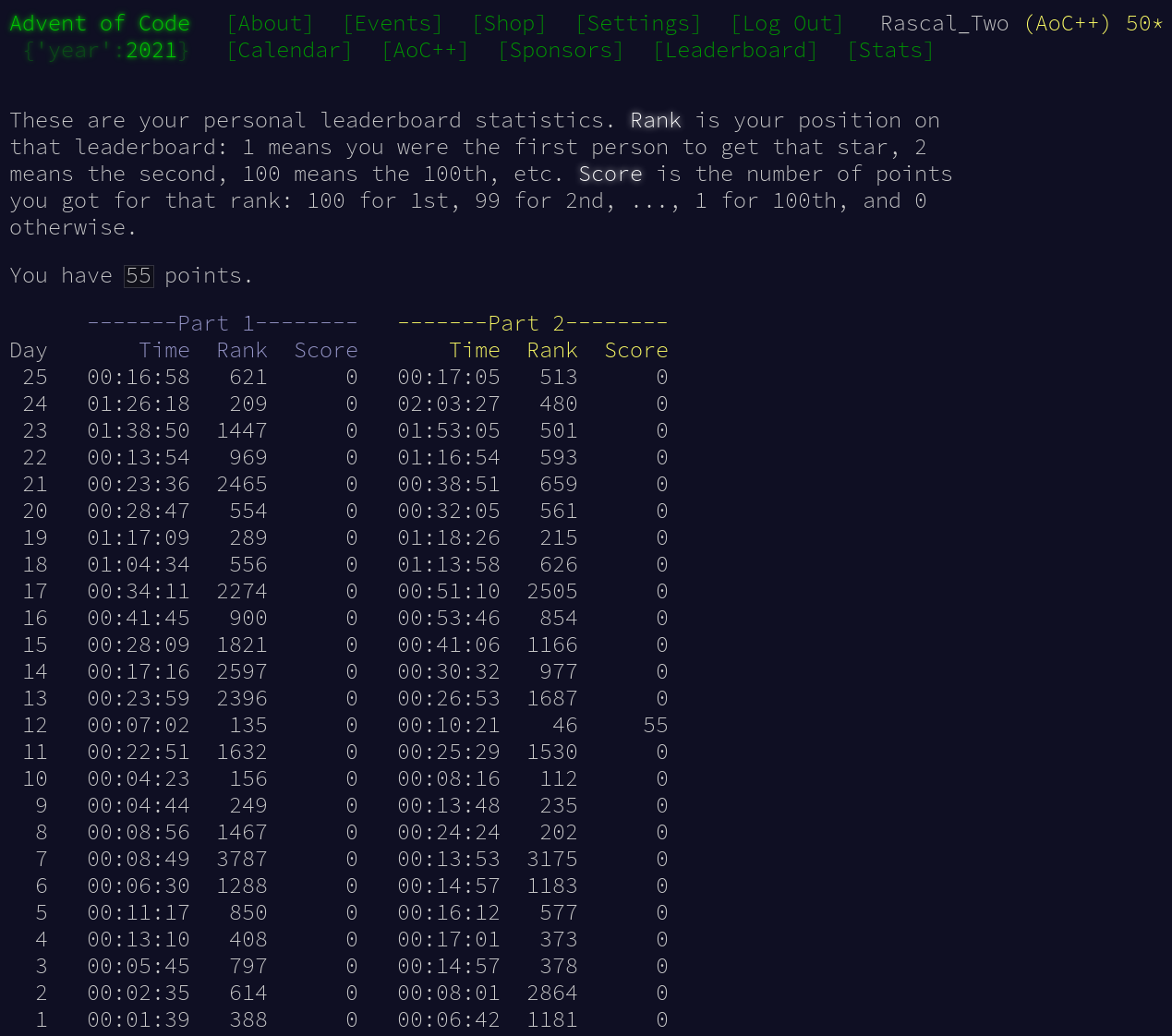The width and height of the screenshot is (1172, 1036).
Task: Click Day 1 Part 1 time 00:01:39
Action: [139, 1019]
